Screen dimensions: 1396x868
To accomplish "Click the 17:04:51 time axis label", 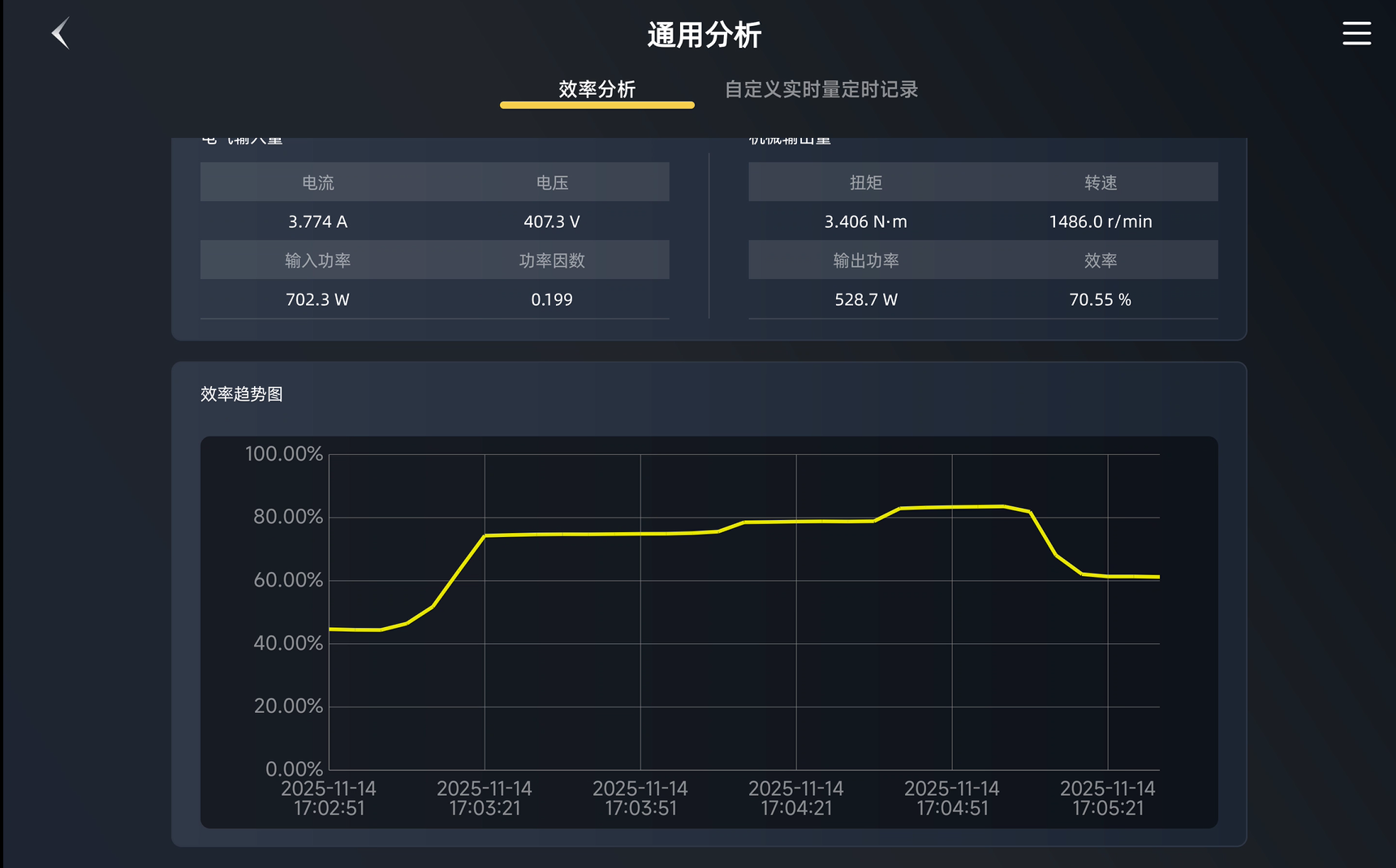I will pos(952,808).
